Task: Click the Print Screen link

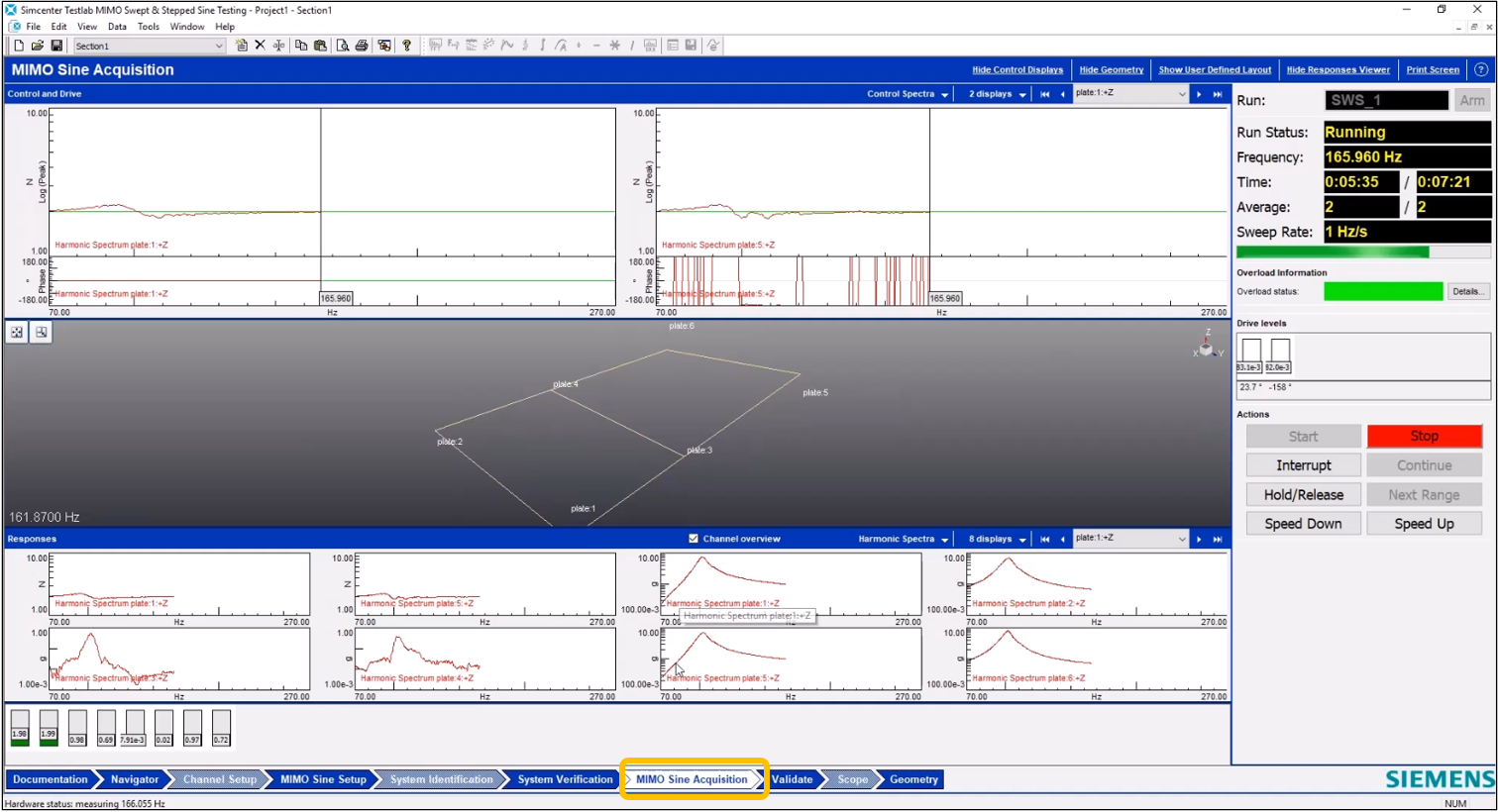Action: 1433,70
